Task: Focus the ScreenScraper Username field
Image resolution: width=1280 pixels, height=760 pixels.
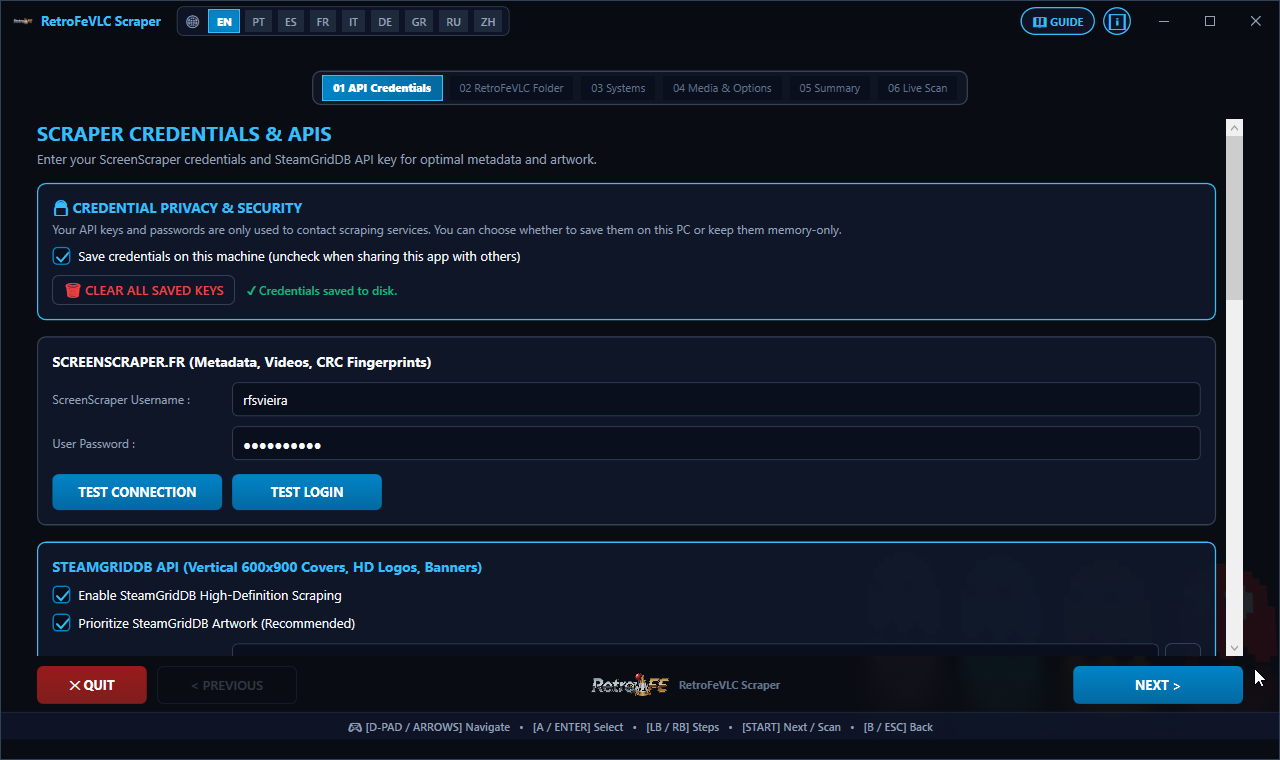Action: [x=716, y=399]
